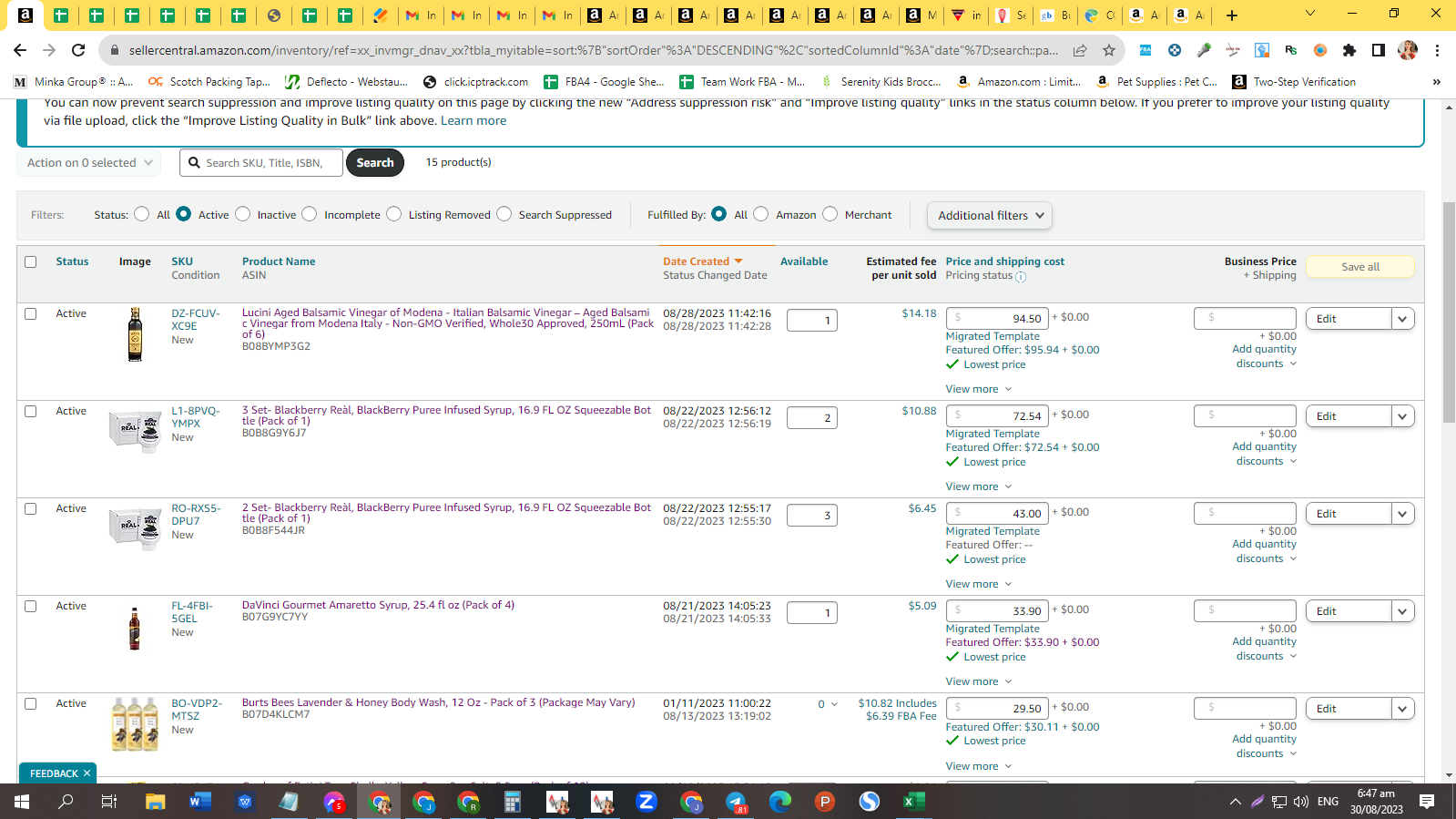Screen dimensions: 1456x819
Task: Click the Lucini Balsamic Vinegar product thumbnail
Action: 135,334
